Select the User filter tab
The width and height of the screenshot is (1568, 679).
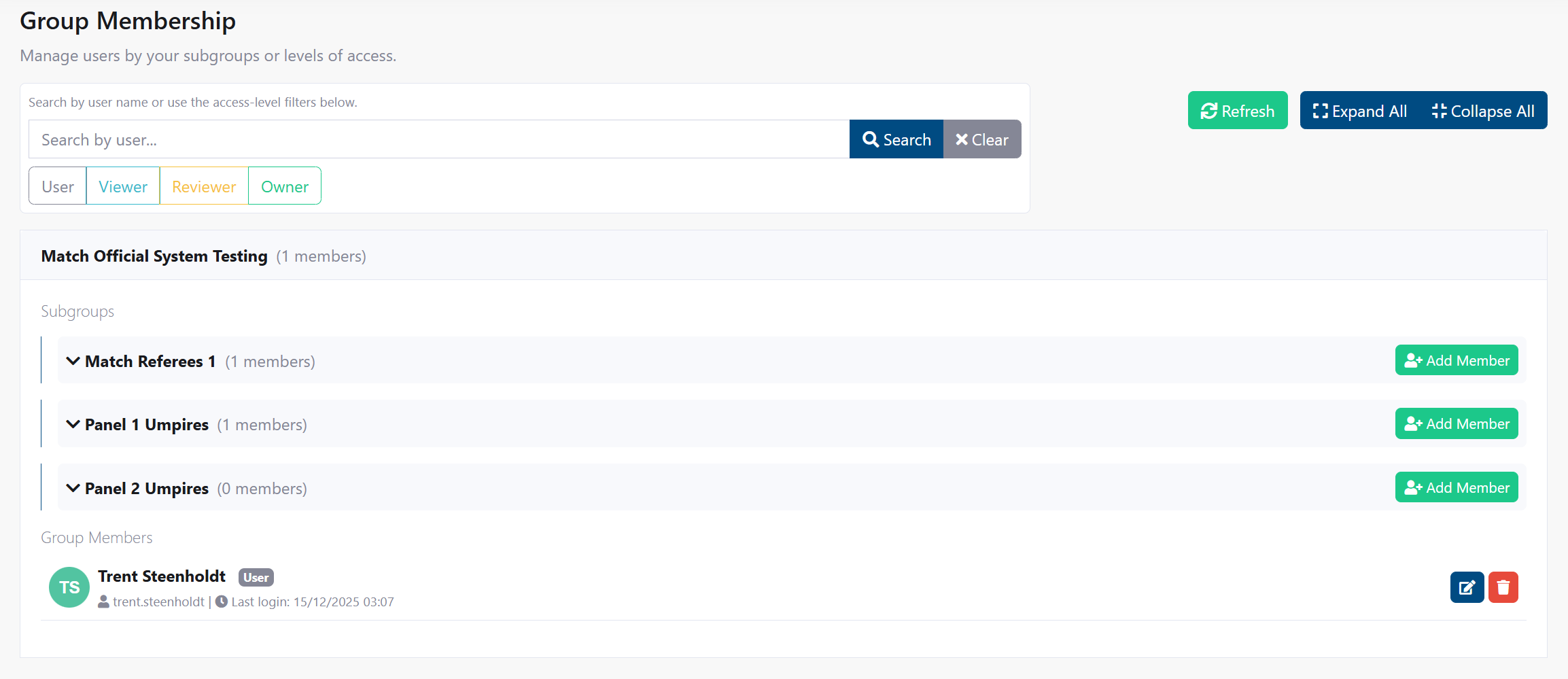[57, 186]
